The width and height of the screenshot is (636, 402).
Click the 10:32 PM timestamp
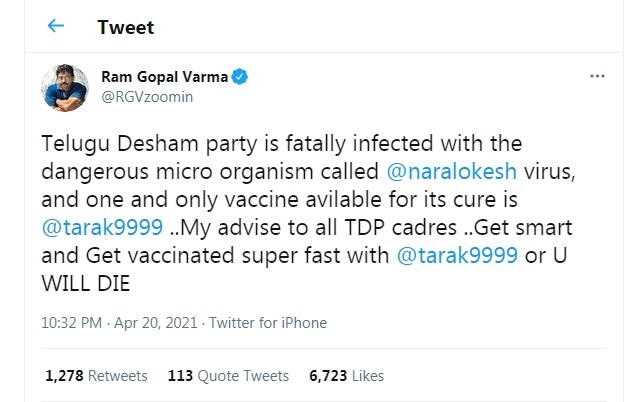tap(70, 323)
